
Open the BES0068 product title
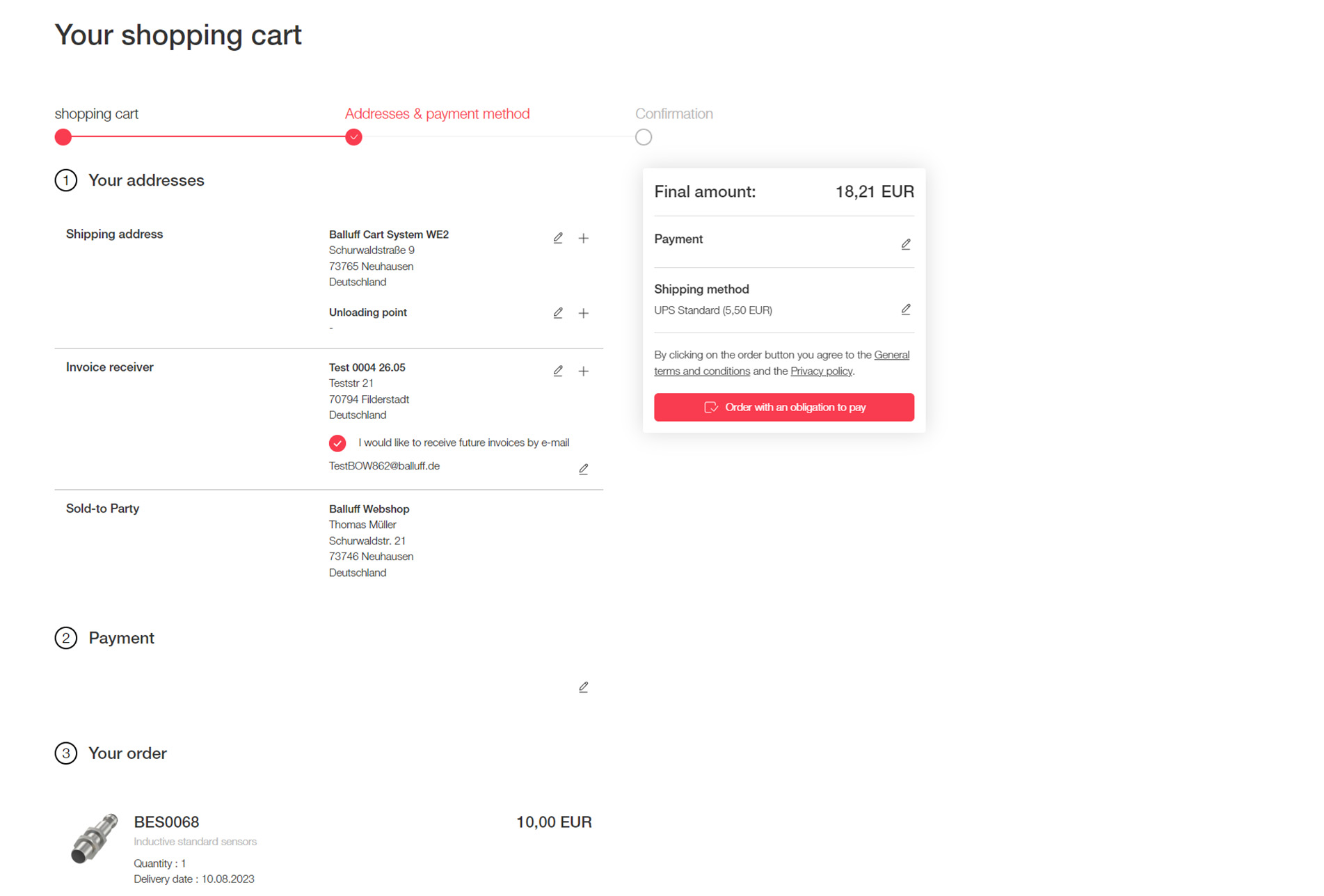tap(166, 822)
